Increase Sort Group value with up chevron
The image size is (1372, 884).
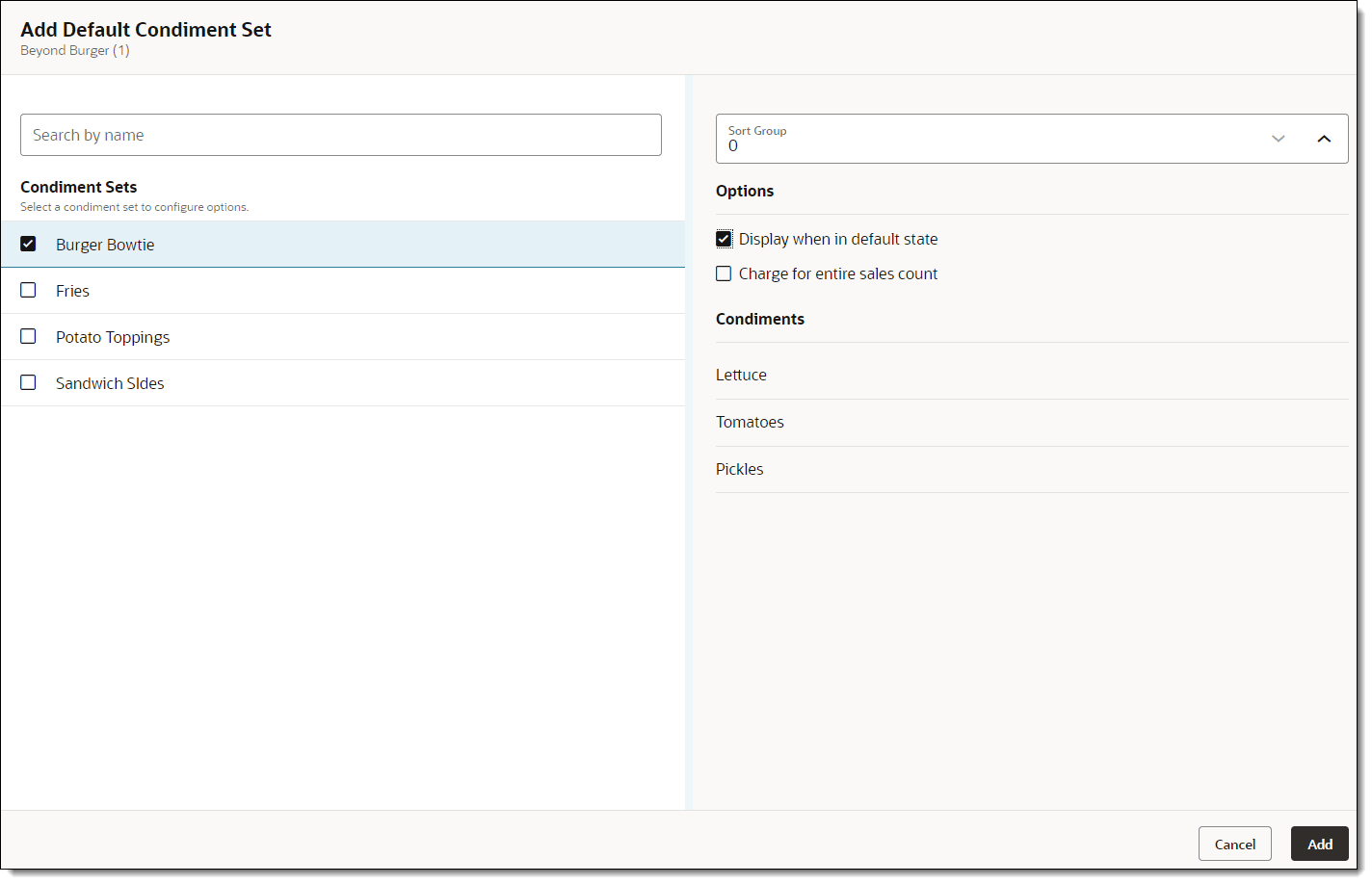pyautogui.click(x=1324, y=139)
